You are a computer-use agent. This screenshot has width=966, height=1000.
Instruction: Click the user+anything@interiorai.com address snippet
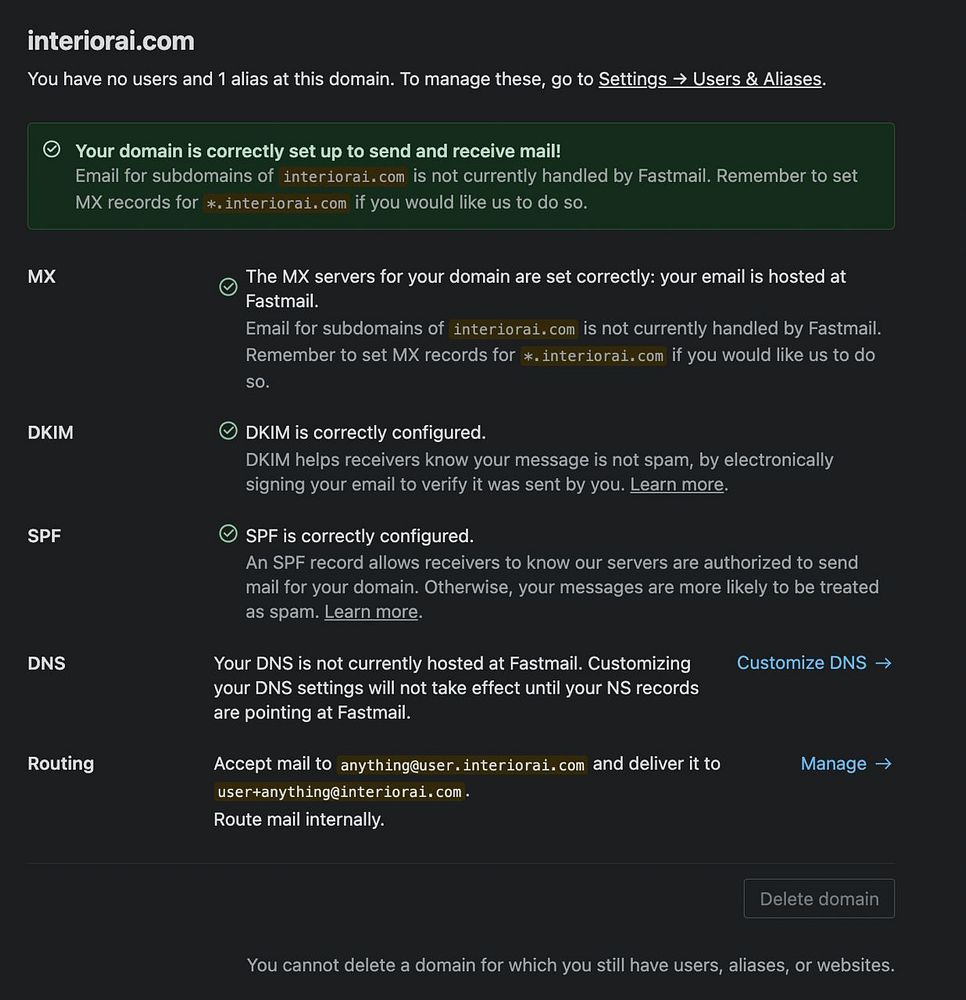340,792
